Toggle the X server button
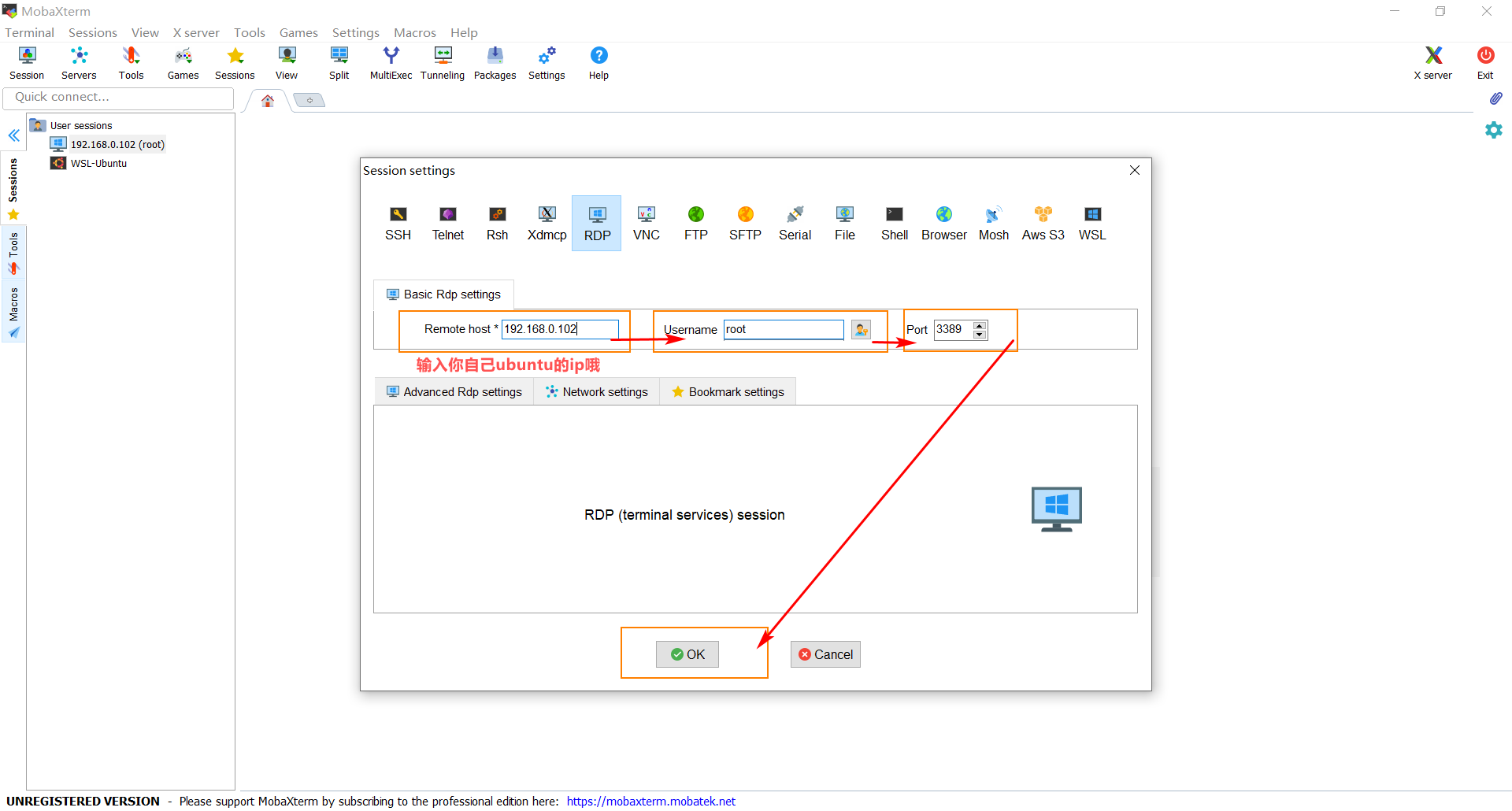This screenshot has width=1512, height=811. pyautogui.click(x=1432, y=63)
